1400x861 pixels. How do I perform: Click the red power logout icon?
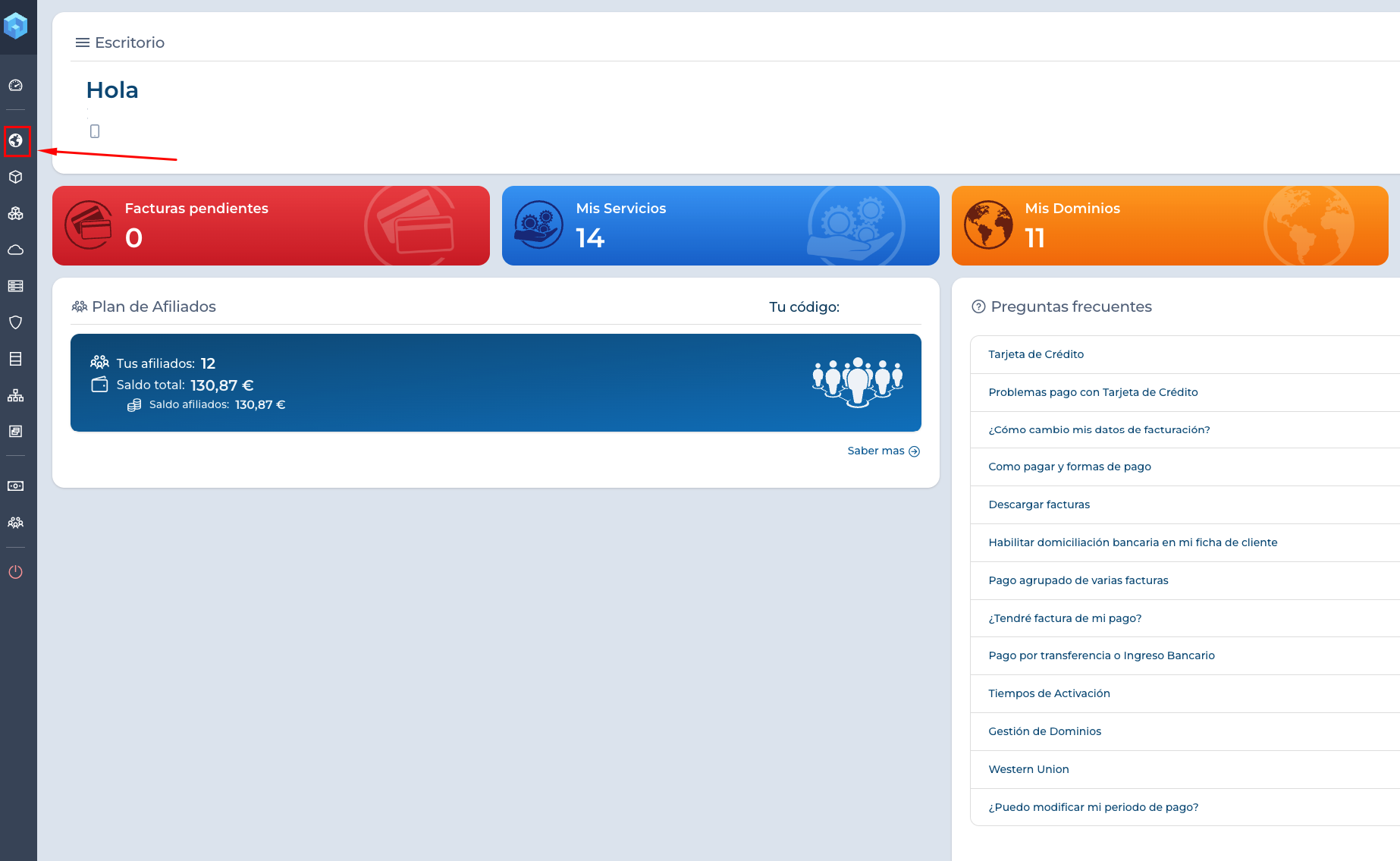pos(16,572)
